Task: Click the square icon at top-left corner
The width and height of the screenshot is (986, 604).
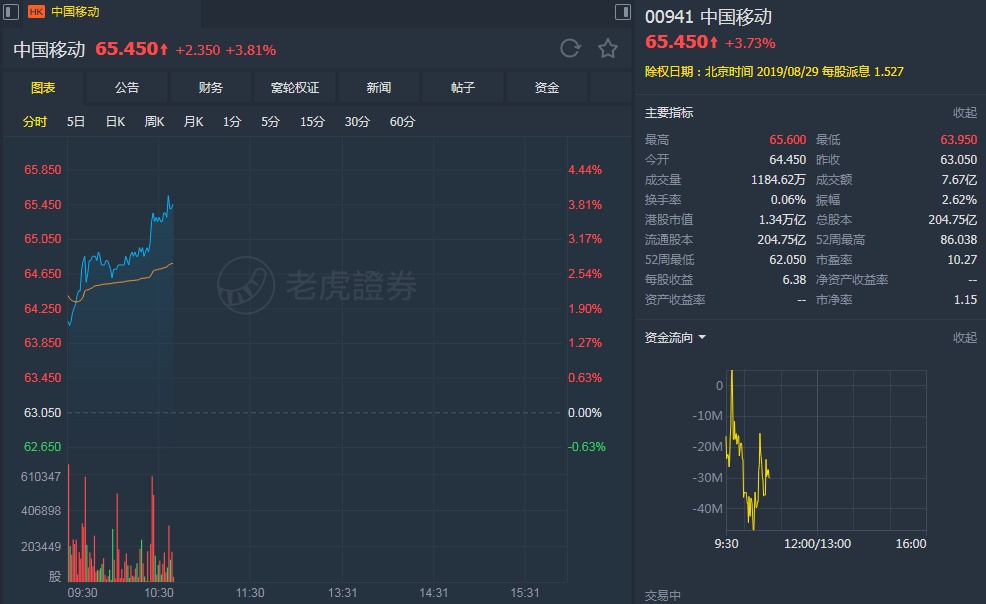Action: coord(9,12)
